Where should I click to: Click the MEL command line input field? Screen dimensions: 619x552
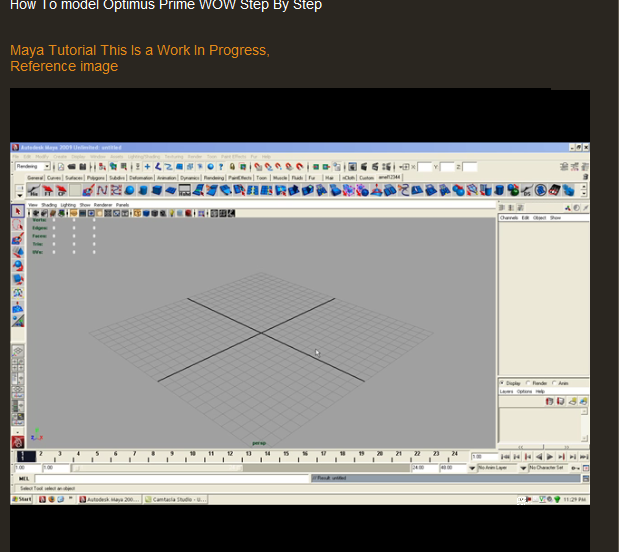pos(171,479)
